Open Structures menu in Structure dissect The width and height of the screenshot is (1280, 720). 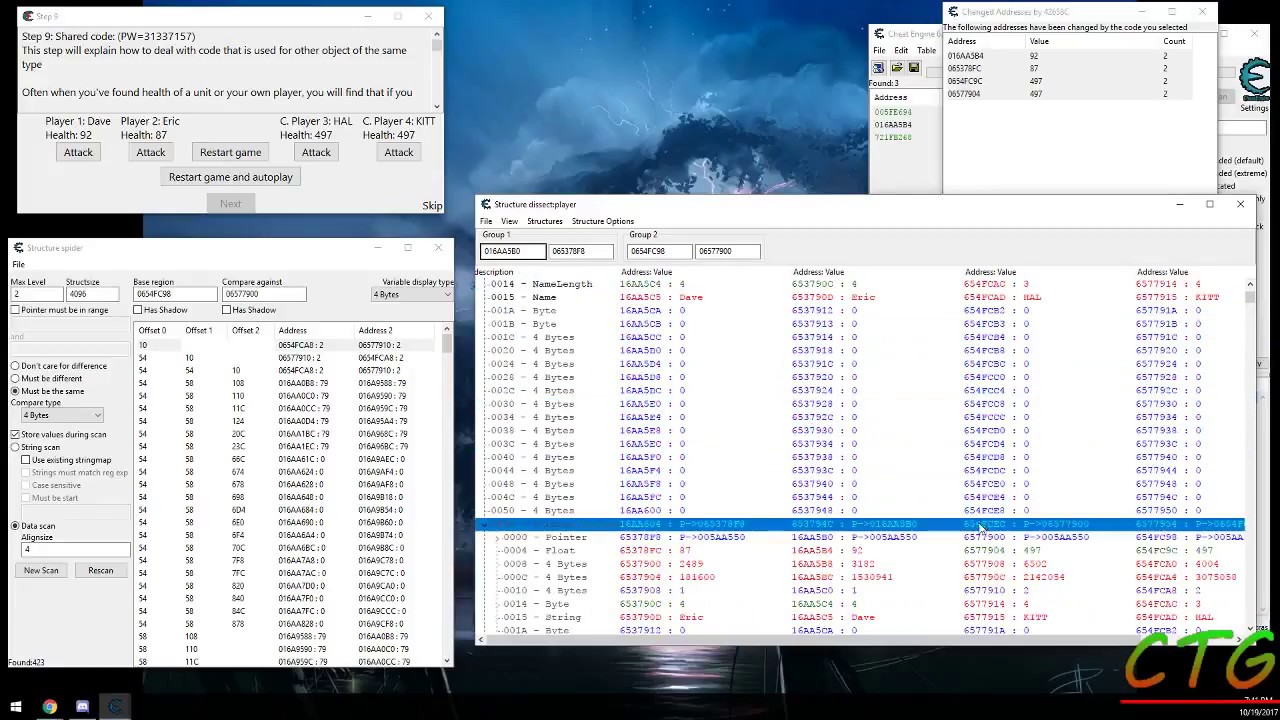point(544,221)
